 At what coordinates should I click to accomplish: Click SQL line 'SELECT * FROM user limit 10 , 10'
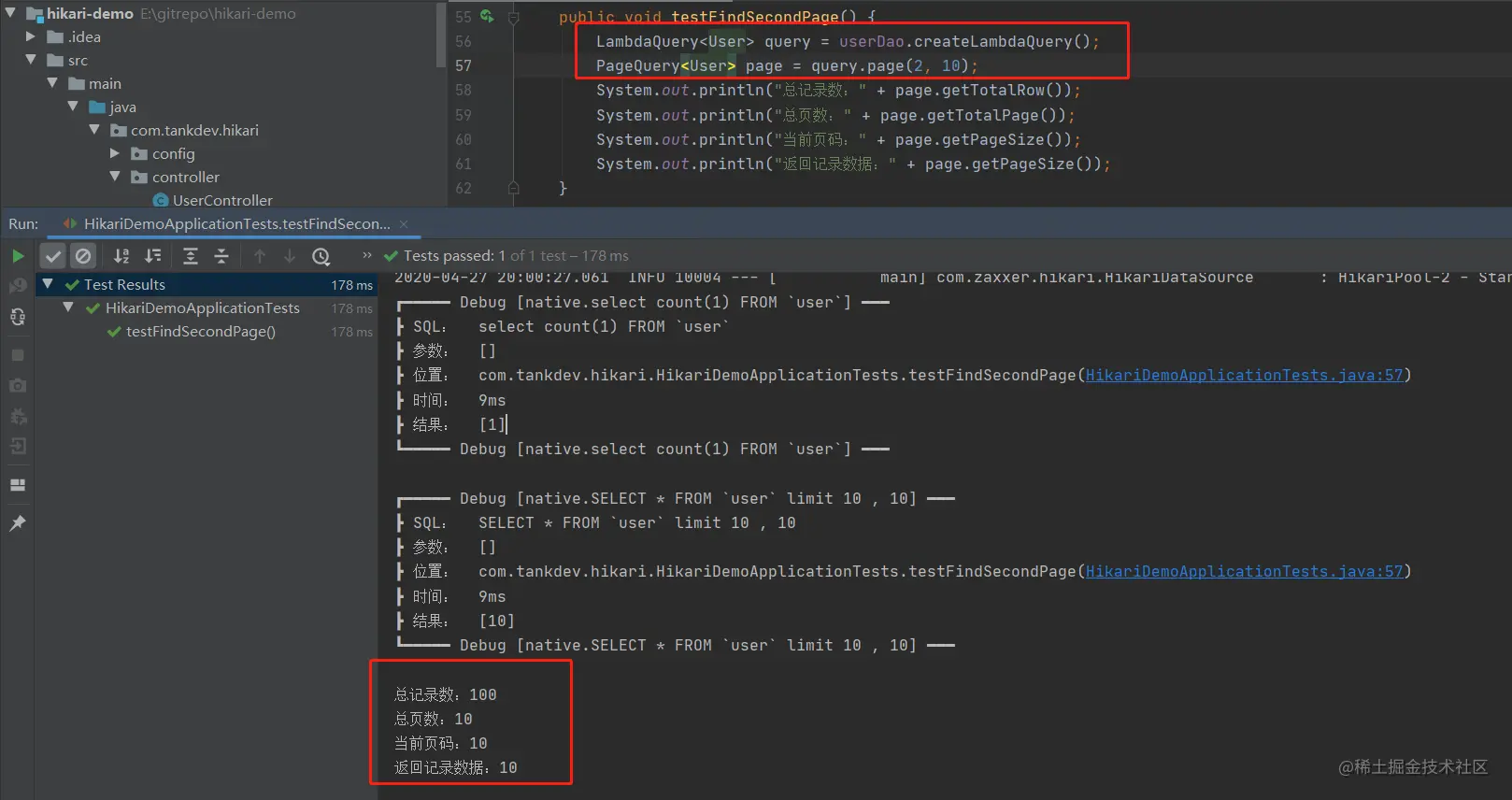click(x=637, y=522)
